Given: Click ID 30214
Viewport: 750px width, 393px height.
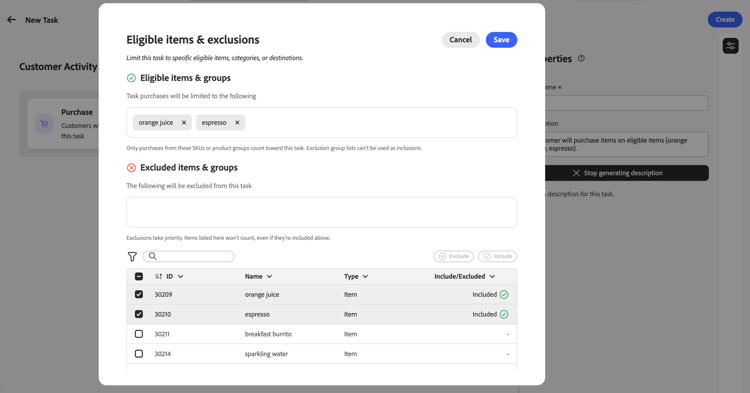Looking at the screenshot, I should click(x=163, y=354).
